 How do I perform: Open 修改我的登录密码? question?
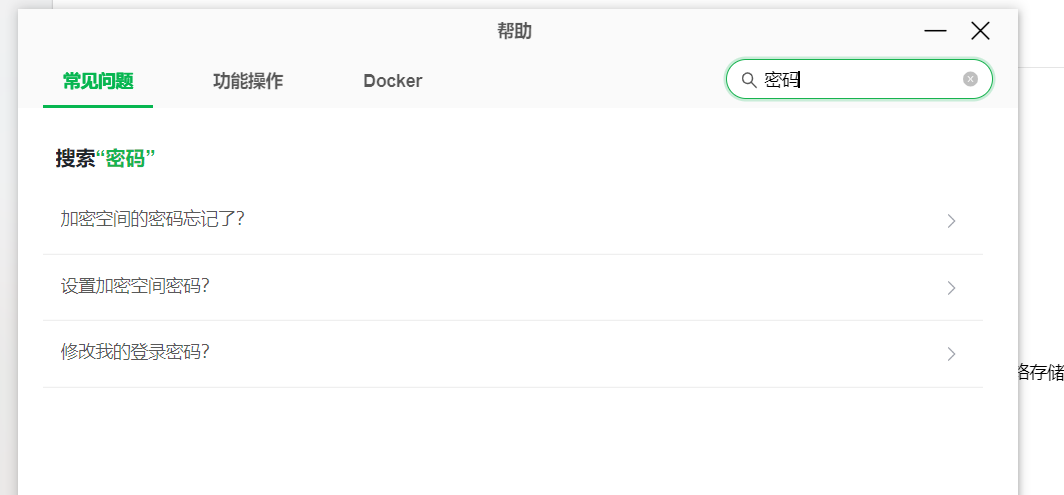click(513, 353)
